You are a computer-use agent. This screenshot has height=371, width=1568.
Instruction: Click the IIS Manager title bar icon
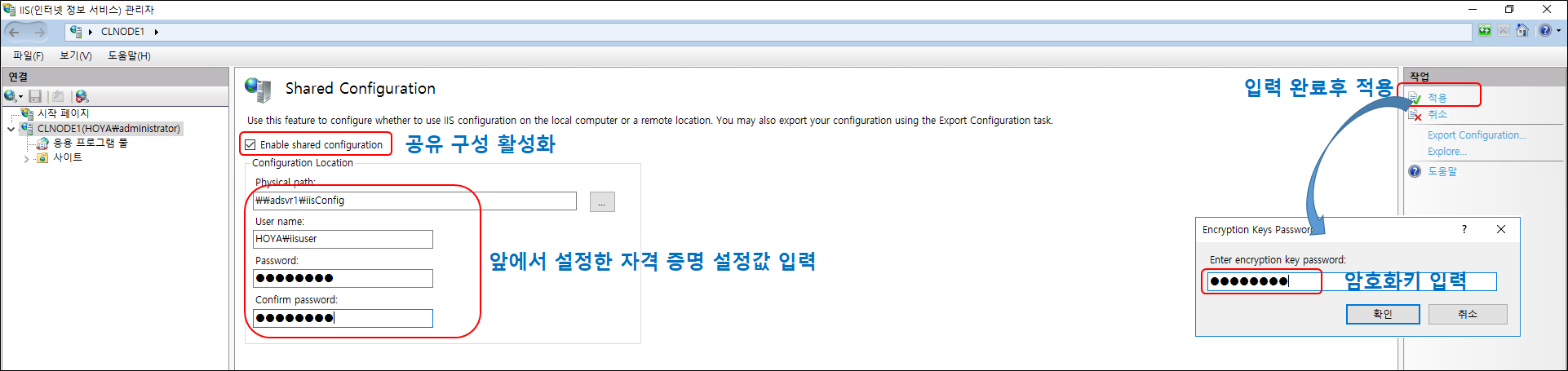(x=9, y=9)
